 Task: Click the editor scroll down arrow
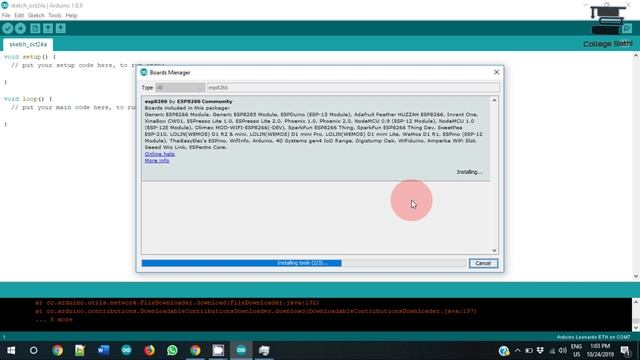(x=636, y=276)
